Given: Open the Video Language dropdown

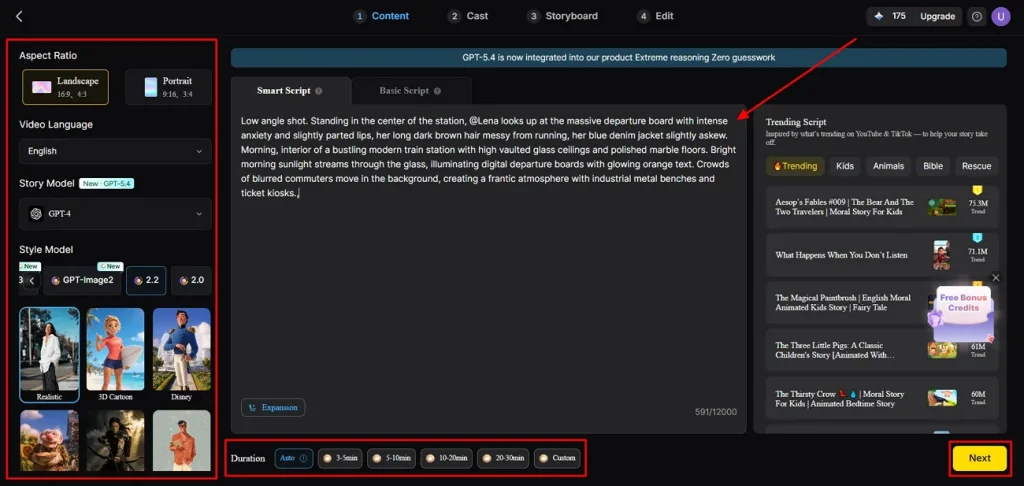Looking at the screenshot, I should (116, 151).
